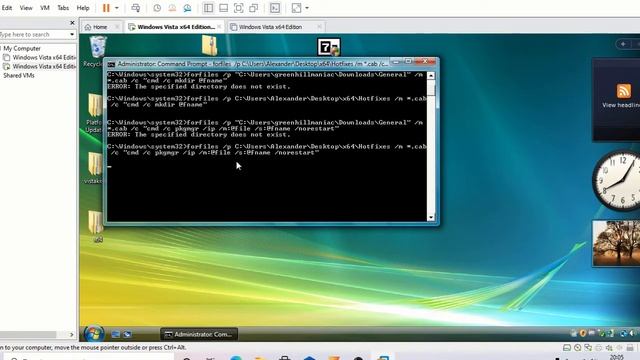The image size is (640, 360).
Task: Click the Administrator: Com... taskbar button
Action: tap(199, 334)
